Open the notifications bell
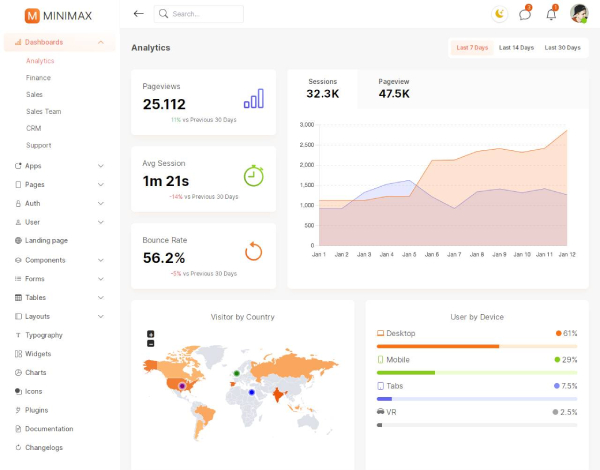Image resolution: width=600 pixels, height=470 pixels. [x=551, y=14]
